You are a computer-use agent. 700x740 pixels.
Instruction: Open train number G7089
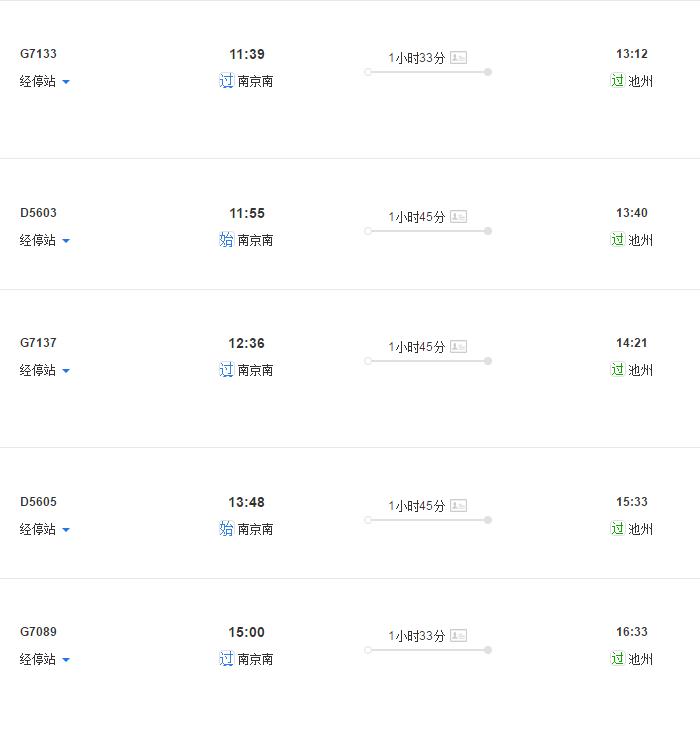pos(38,631)
